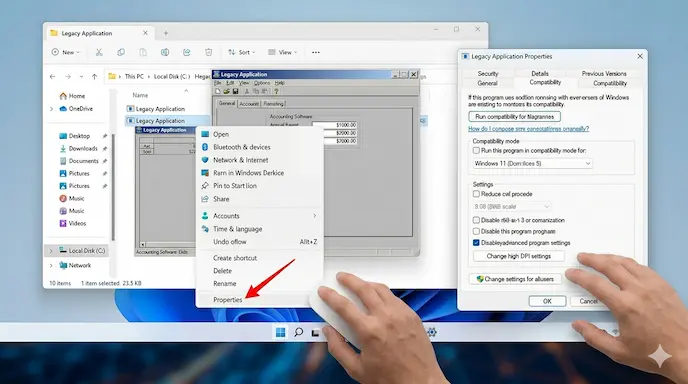The height and width of the screenshot is (384, 688).
Task: Click the Explorer sidebar vertical scrollbar
Action: click(113, 187)
